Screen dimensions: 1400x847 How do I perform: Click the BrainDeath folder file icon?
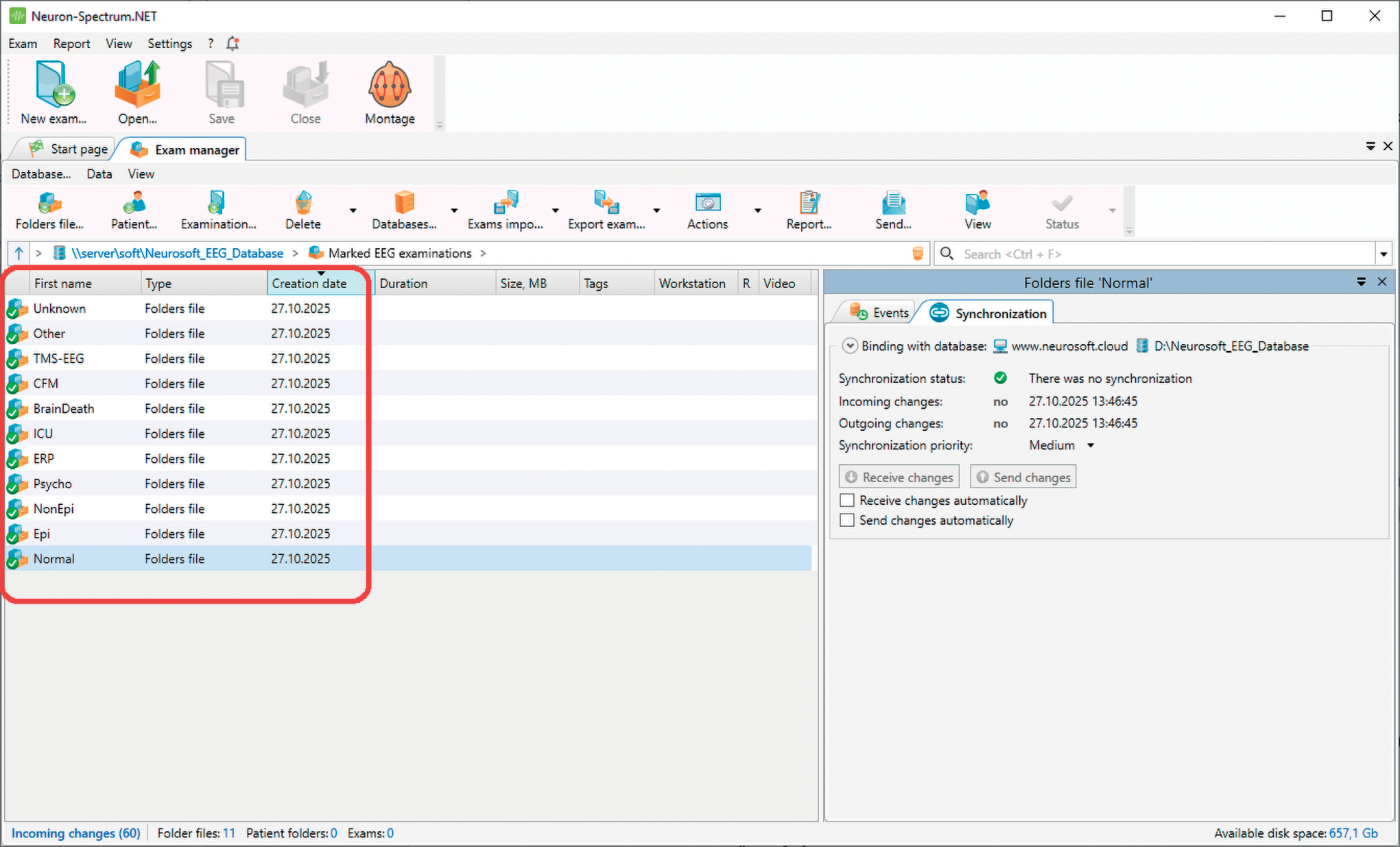tap(16, 410)
